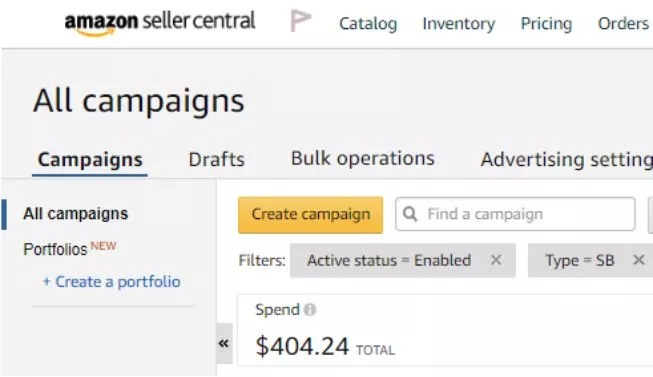
Task: Switch to the Bulk operations tab
Action: (363, 159)
